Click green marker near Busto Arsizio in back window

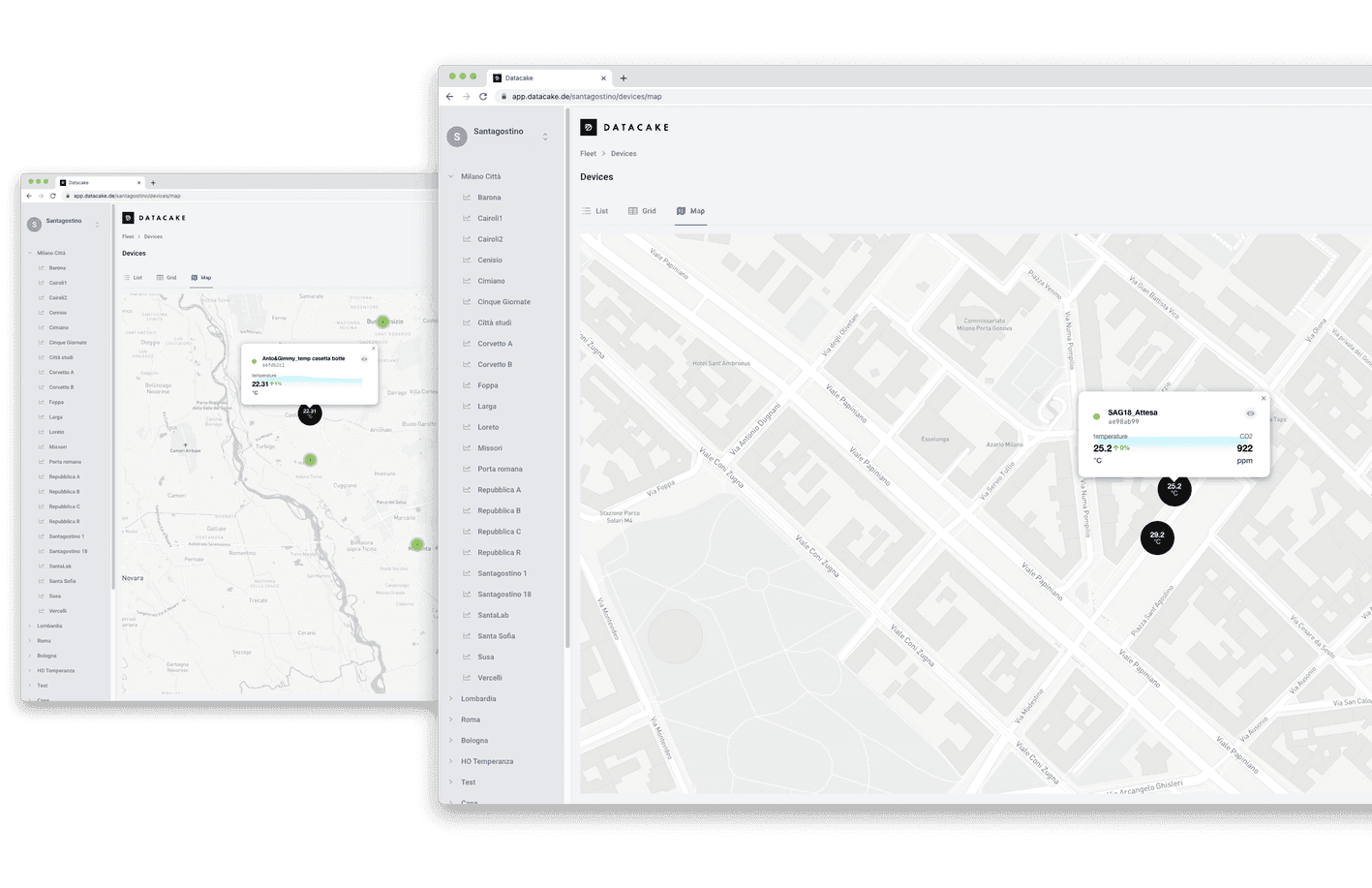(x=382, y=322)
